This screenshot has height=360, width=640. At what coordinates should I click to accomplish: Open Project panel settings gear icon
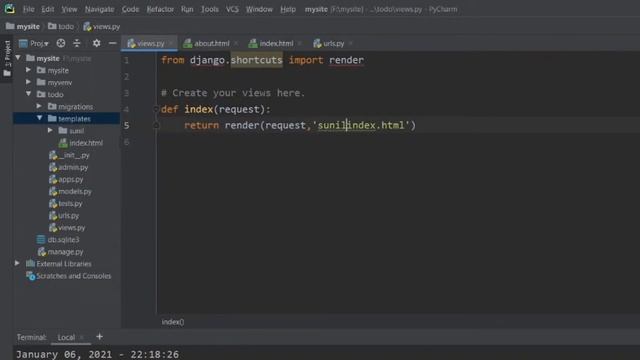[x=96, y=43]
